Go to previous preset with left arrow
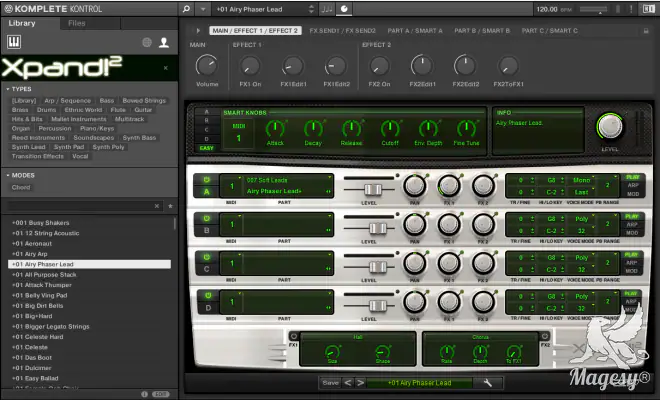Screen dimensions: 660x400 pos(348,383)
